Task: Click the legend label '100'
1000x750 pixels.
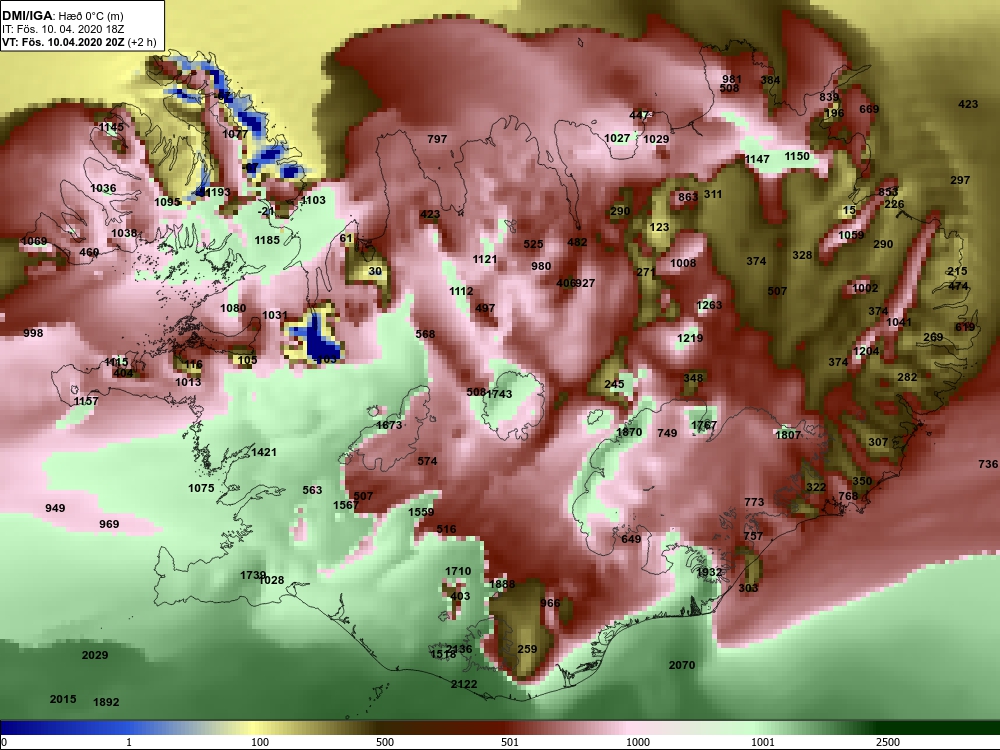Action: [260, 742]
